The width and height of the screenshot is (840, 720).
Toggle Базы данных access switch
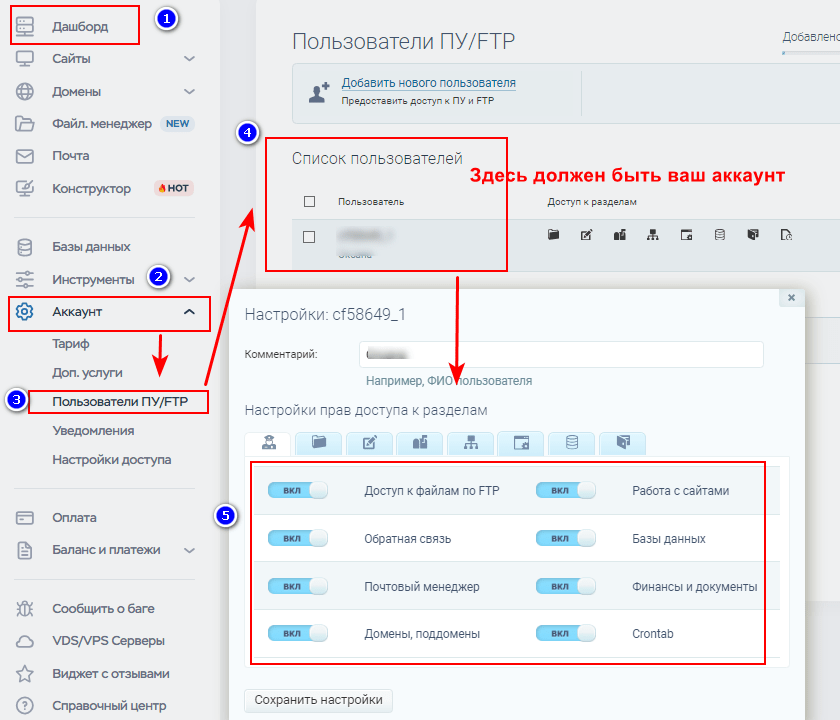[566, 538]
